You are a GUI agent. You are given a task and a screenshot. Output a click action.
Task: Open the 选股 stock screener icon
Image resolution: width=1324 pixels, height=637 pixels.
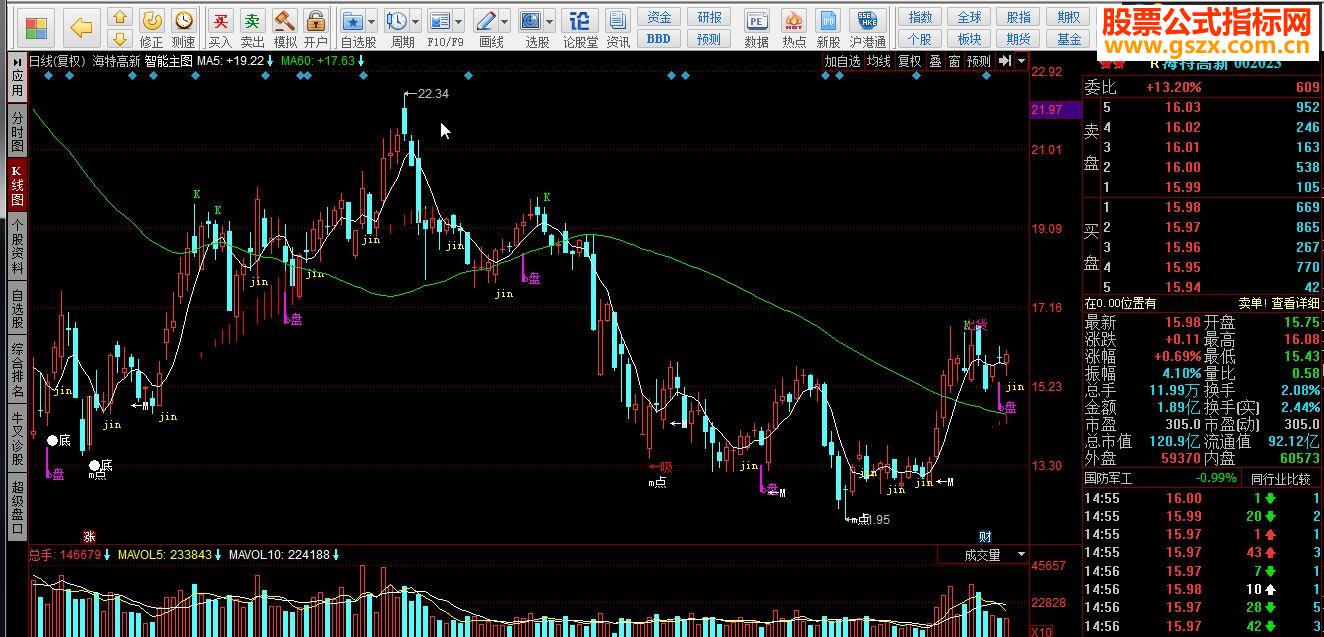pyautogui.click(x=530, y=20)
